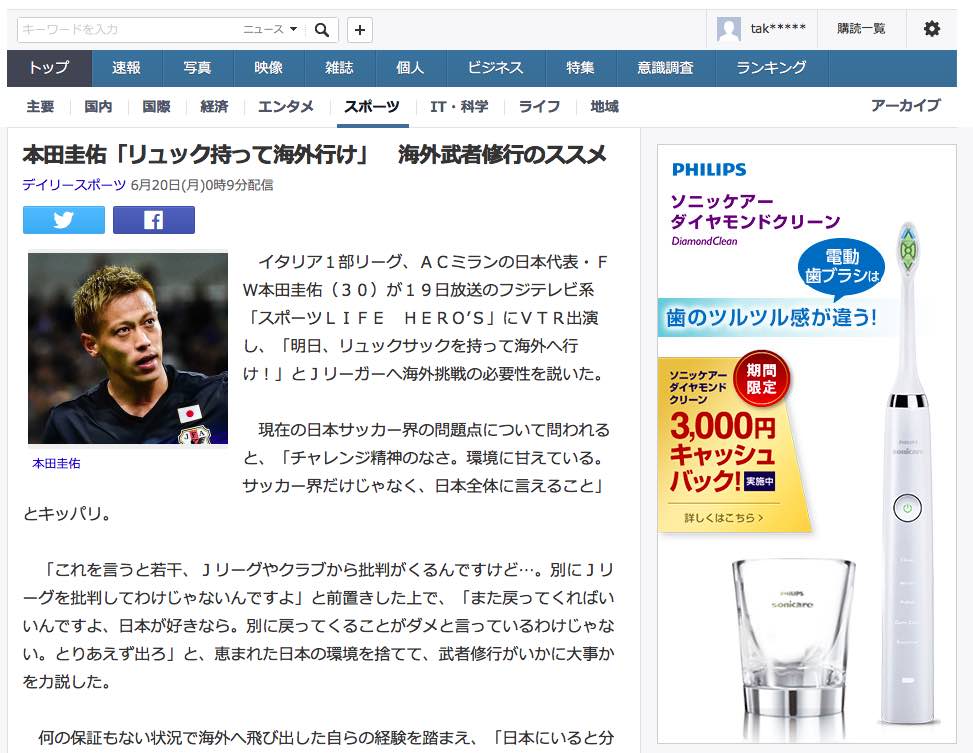Click 詳しくはこちら chevron link in ad
The width and height of the screenshot is (973, 753).
[x=724, y=518]
